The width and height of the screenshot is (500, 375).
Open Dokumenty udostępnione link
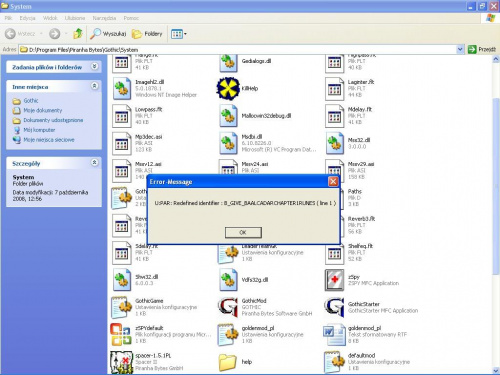click(53, 120)
